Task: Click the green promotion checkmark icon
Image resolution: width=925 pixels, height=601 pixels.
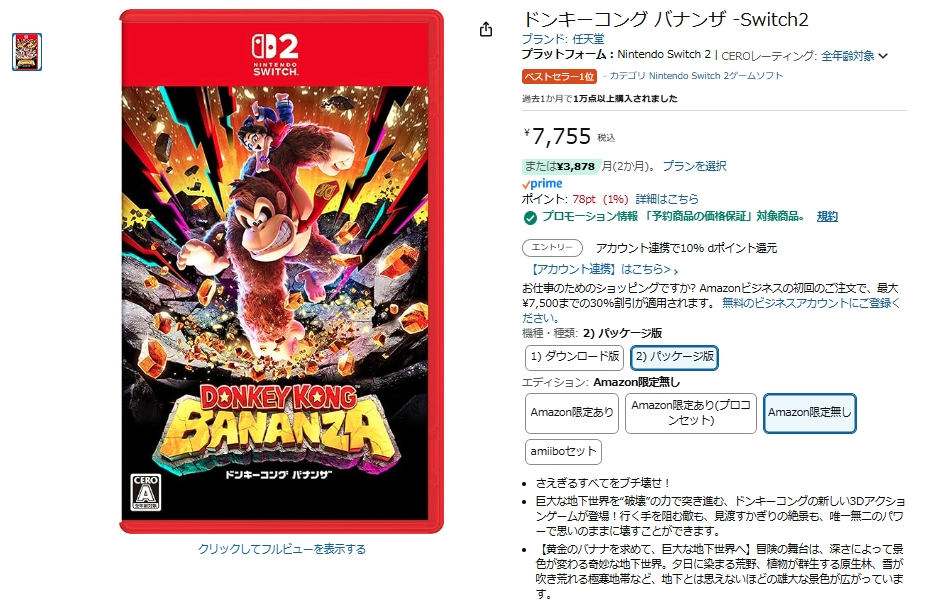Action: coord(530,218)
